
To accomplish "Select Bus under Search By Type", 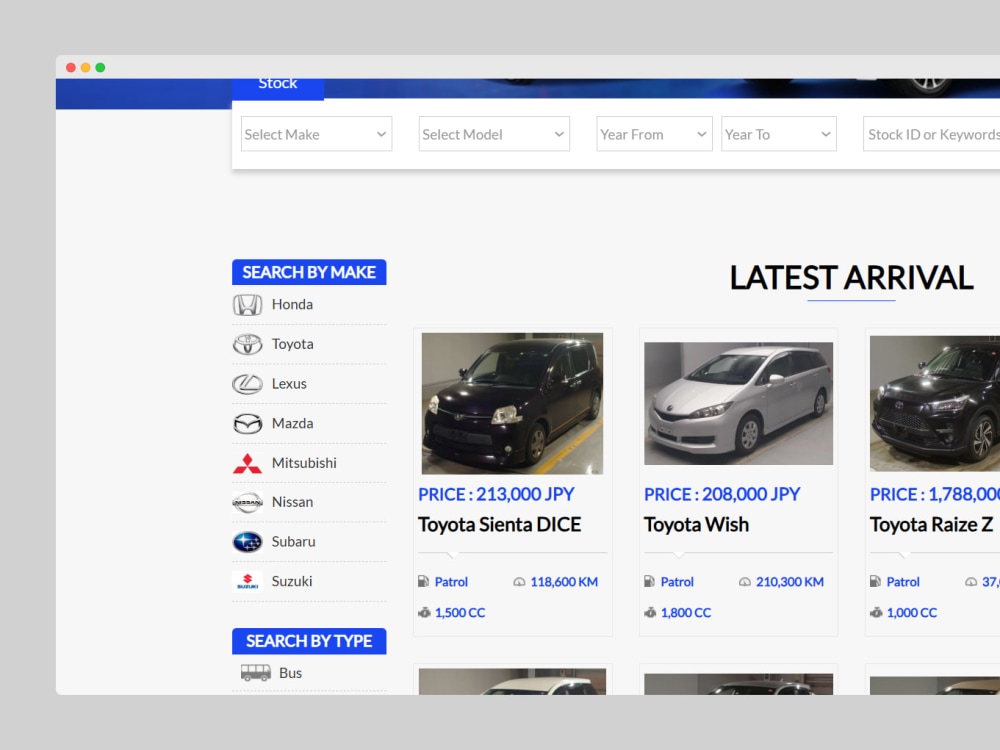I will [x=291, y=673].
